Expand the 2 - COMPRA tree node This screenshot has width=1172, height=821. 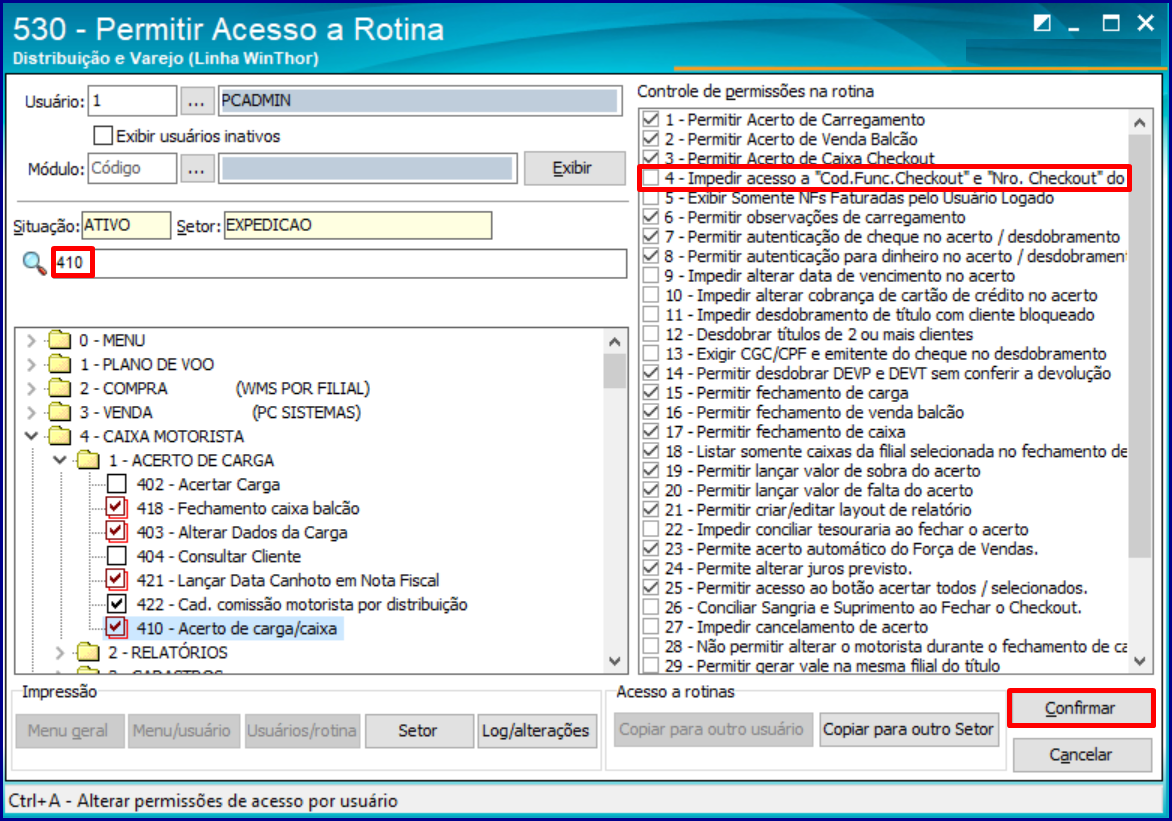[x=31, y=389]
